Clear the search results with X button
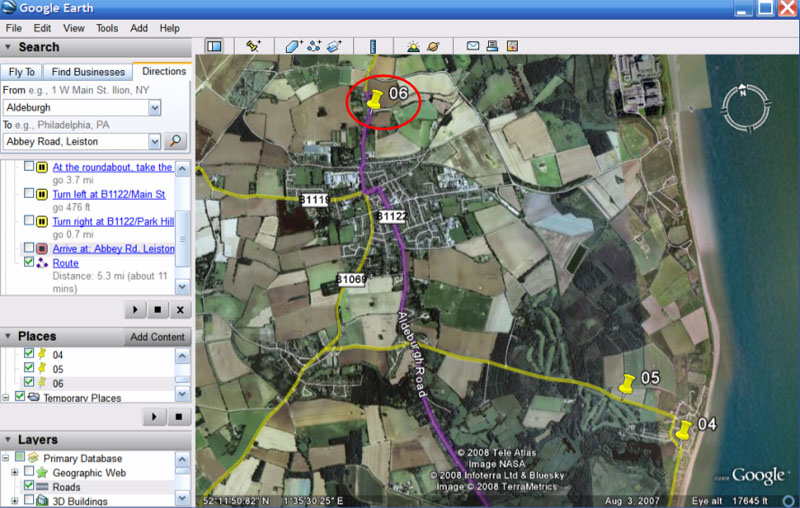 pos(180,310)
